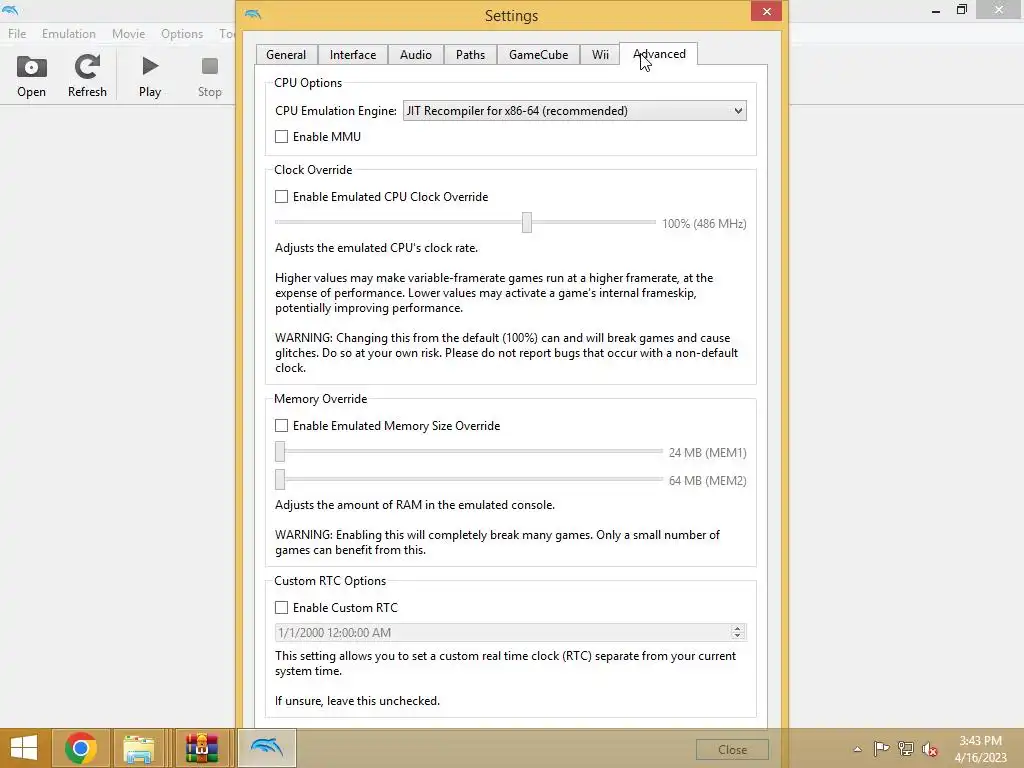The height and width of the screenshot is (768, 1024).
Task: Open the Options menu
Action: [x=182, y=33]
